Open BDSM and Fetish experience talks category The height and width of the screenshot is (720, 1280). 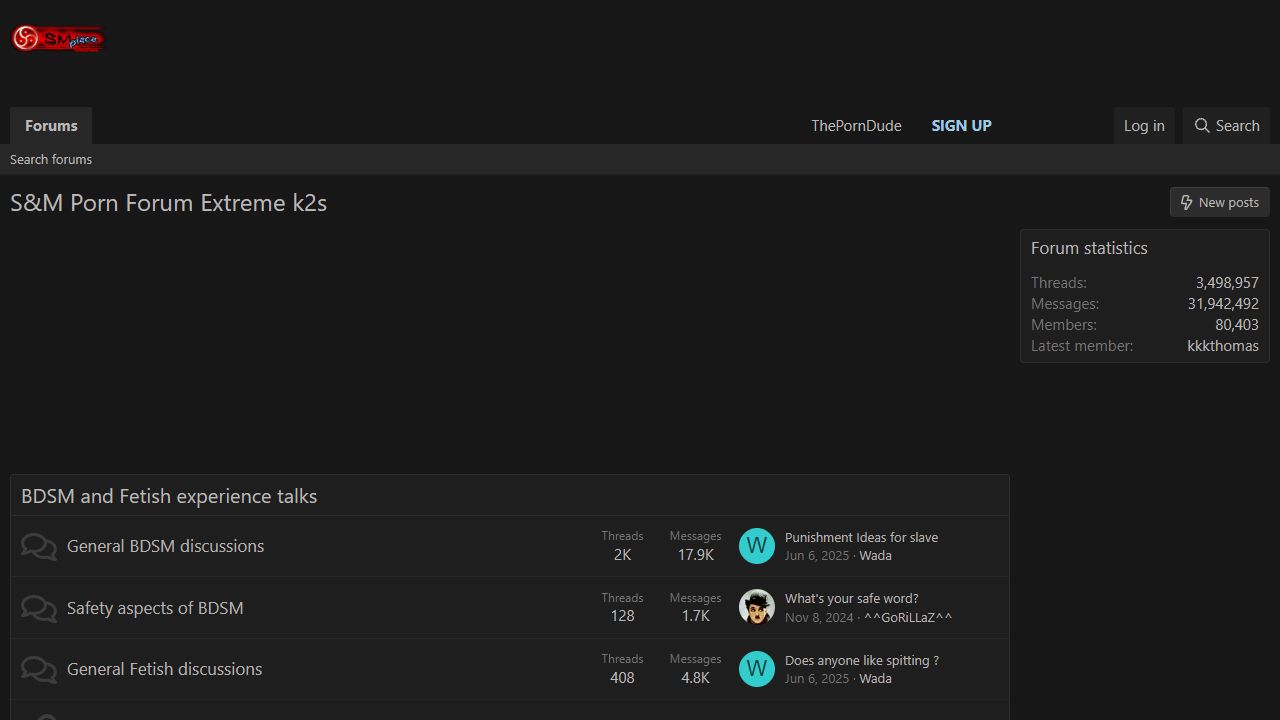[169, 496]
